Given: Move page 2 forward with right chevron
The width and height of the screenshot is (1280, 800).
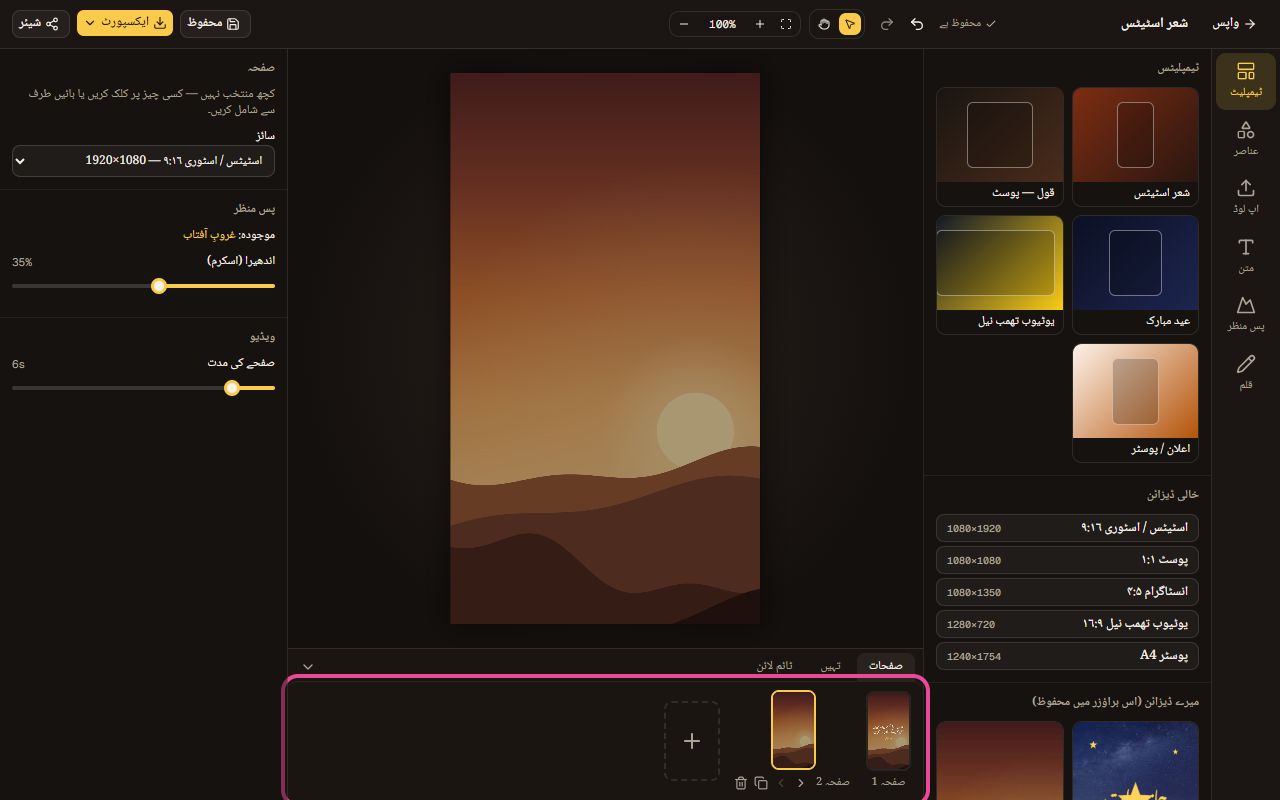Looking at the screenshot, I should click(801, 783).
